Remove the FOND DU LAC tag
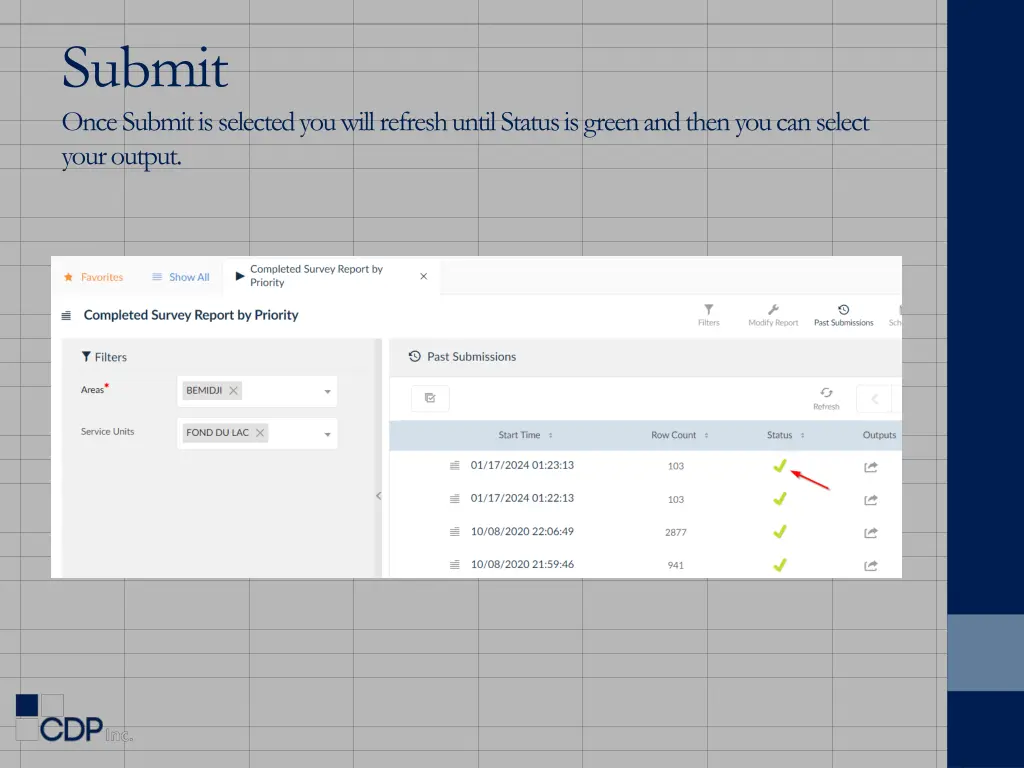Viewport: 1024px width, 768px height. click(260, 433)
